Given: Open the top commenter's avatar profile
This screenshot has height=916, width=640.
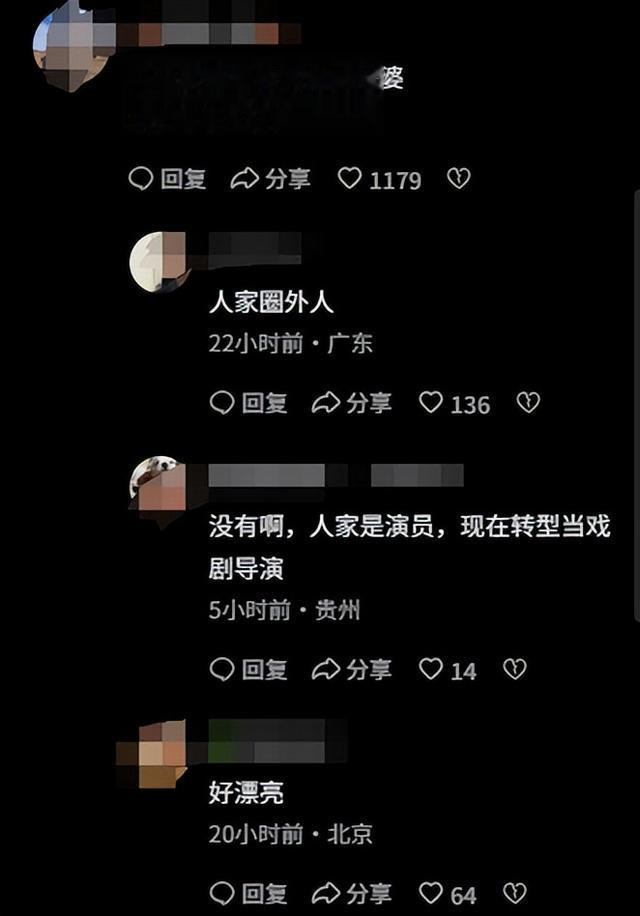Looking at the screenshot, I should tap(73, 49).
